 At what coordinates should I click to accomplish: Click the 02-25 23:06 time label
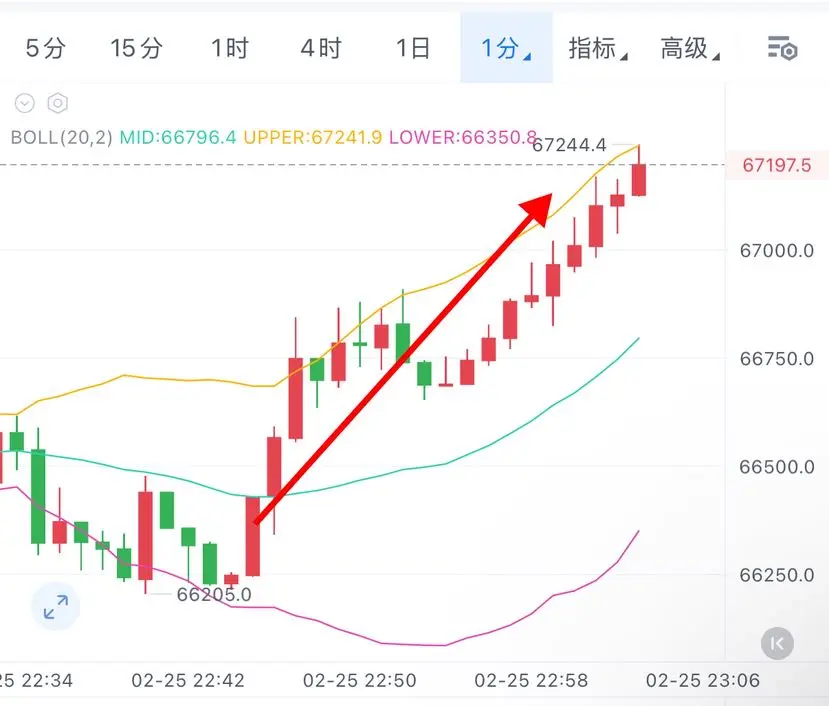coord(703,680)
